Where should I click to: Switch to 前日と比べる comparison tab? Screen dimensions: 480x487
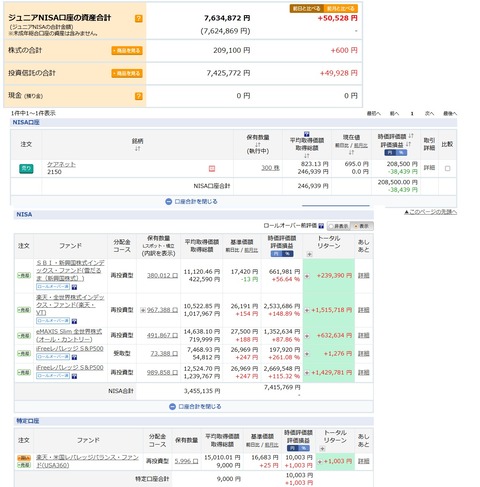click(306, 9)
